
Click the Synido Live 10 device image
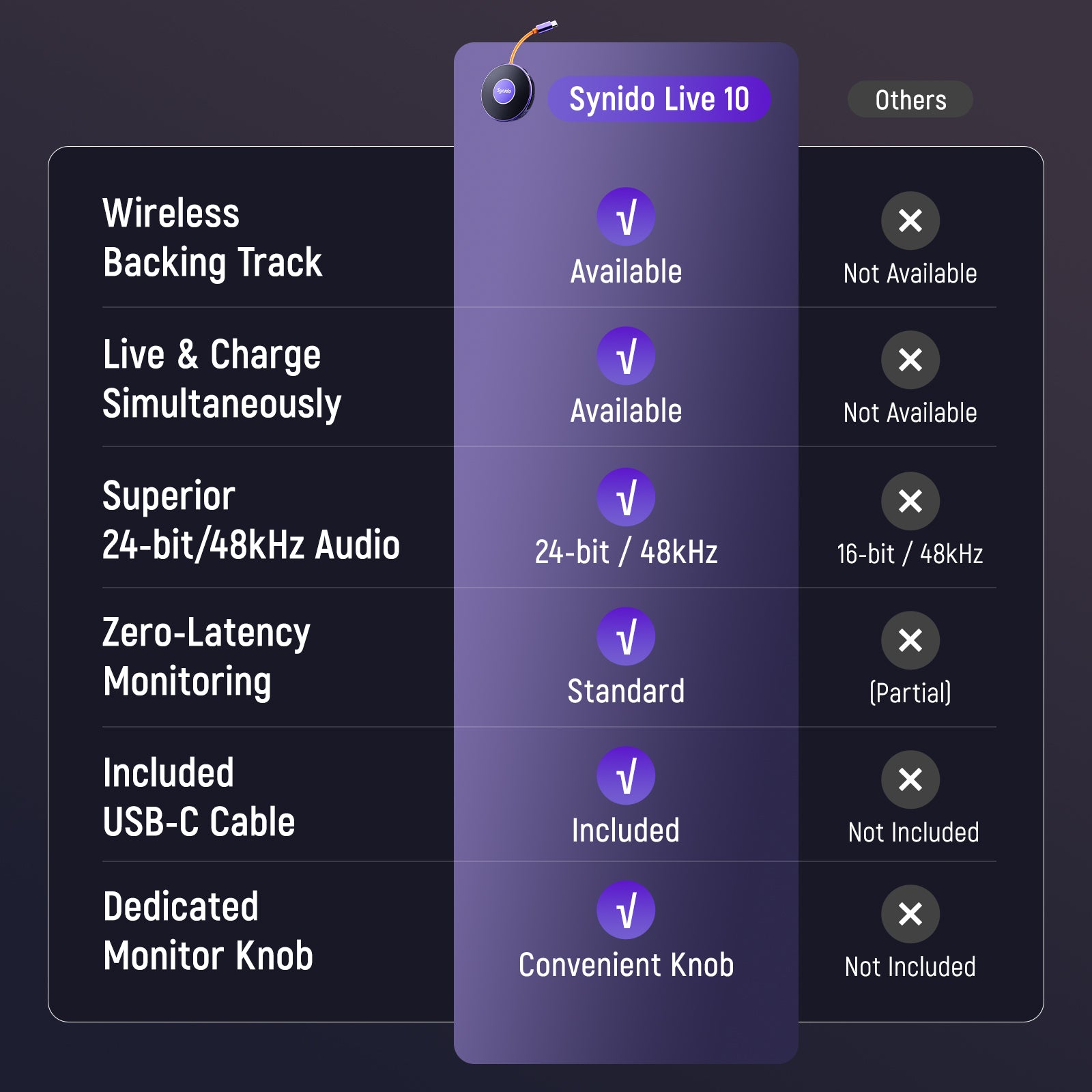[506, 92]
